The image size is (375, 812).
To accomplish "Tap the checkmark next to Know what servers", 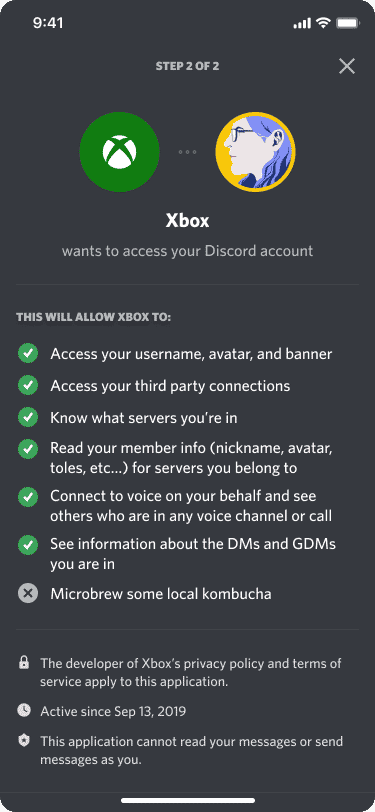I will [28, 417].
